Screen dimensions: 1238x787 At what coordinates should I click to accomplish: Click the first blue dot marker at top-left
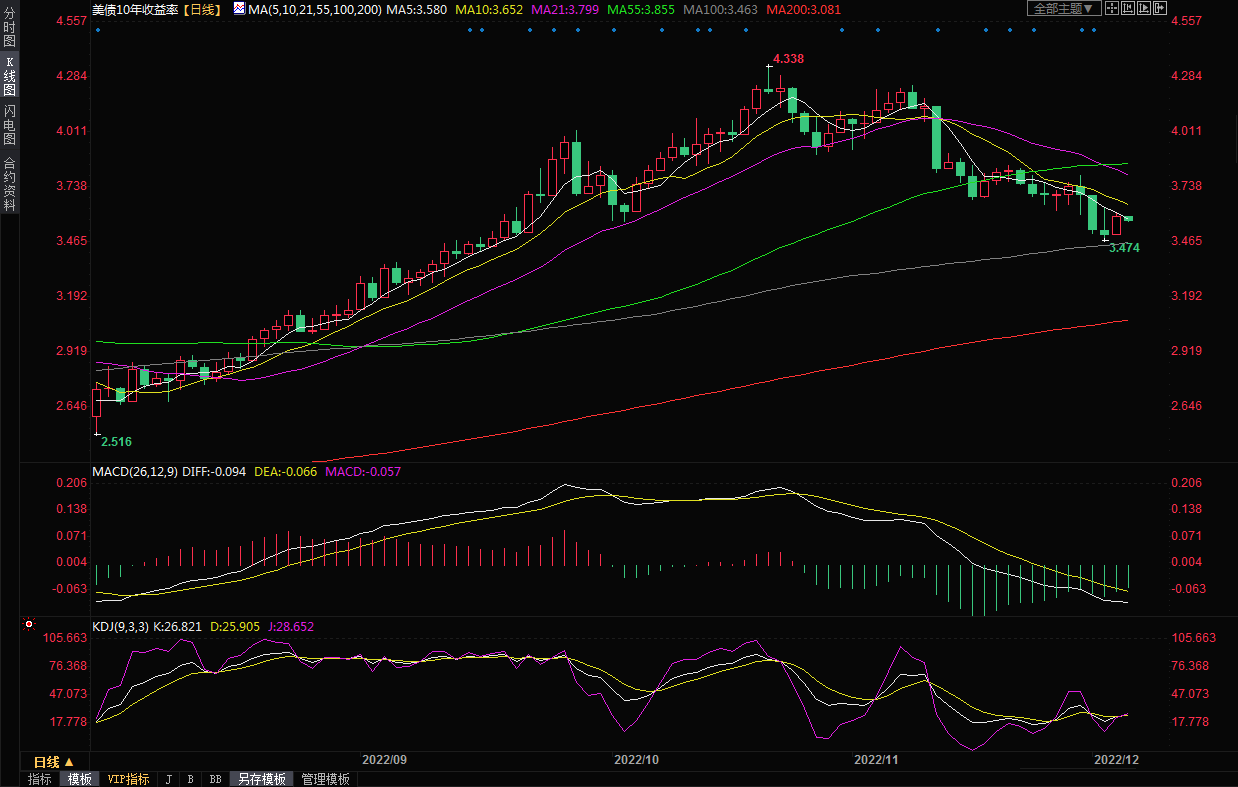(x=97, y=30)
